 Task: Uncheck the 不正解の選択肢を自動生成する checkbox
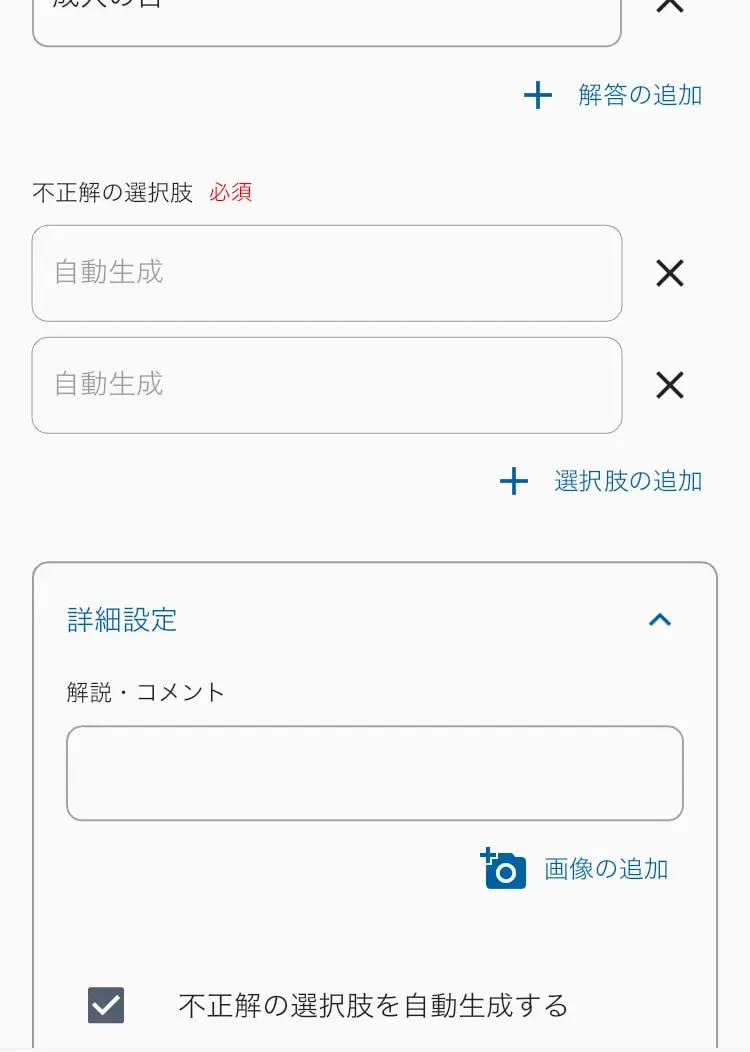[x=106, y=1005]
